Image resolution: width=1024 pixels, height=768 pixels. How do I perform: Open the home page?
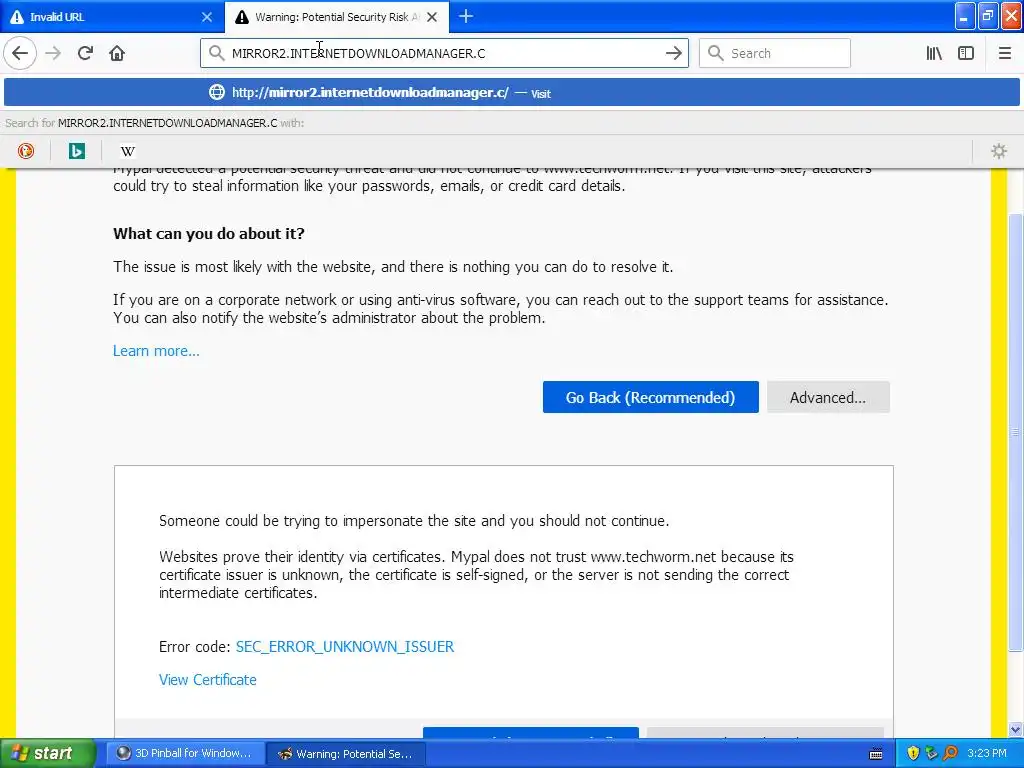117,53
